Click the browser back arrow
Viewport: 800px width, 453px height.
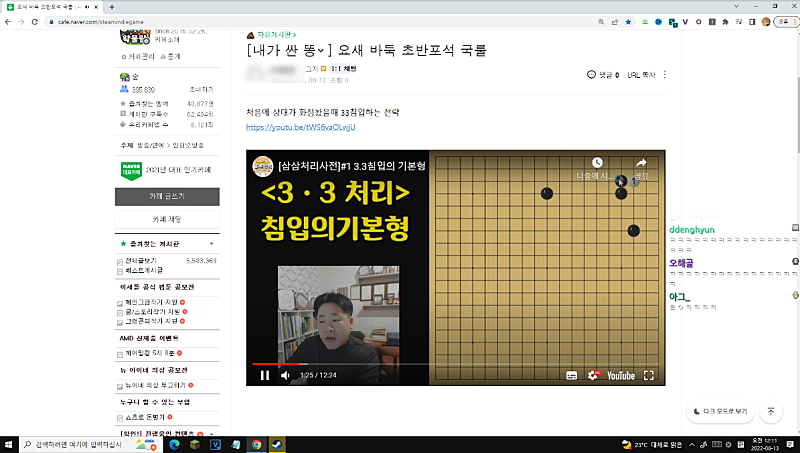8,22
